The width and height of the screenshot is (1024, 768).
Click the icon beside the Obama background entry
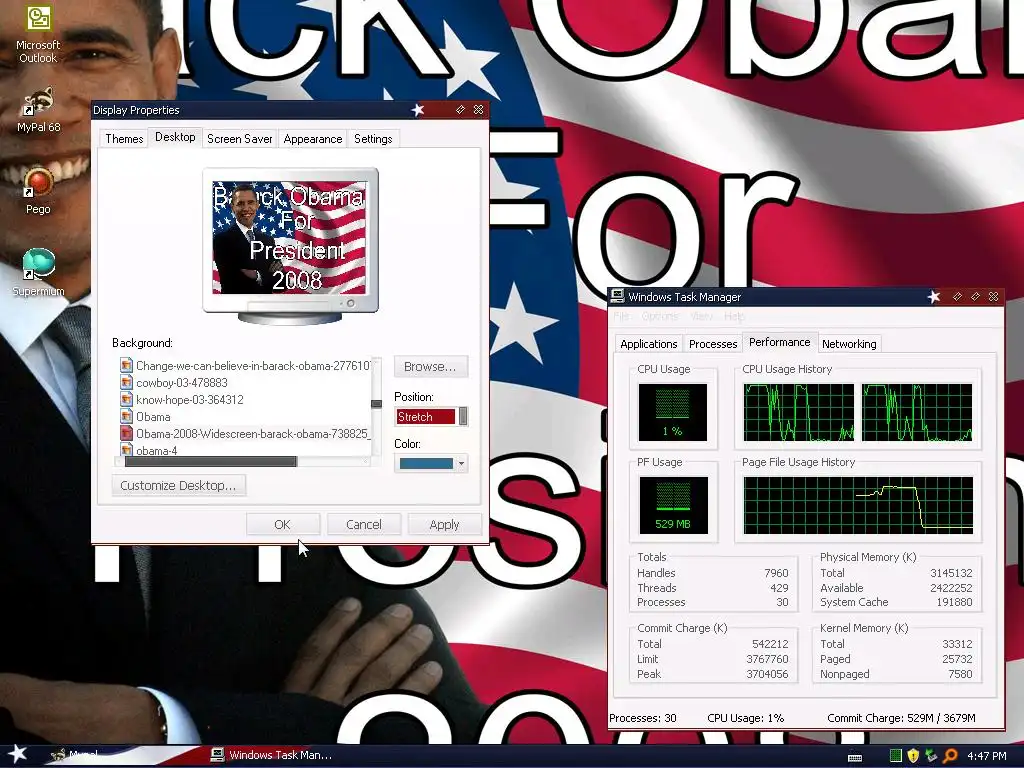coord(126,417)
